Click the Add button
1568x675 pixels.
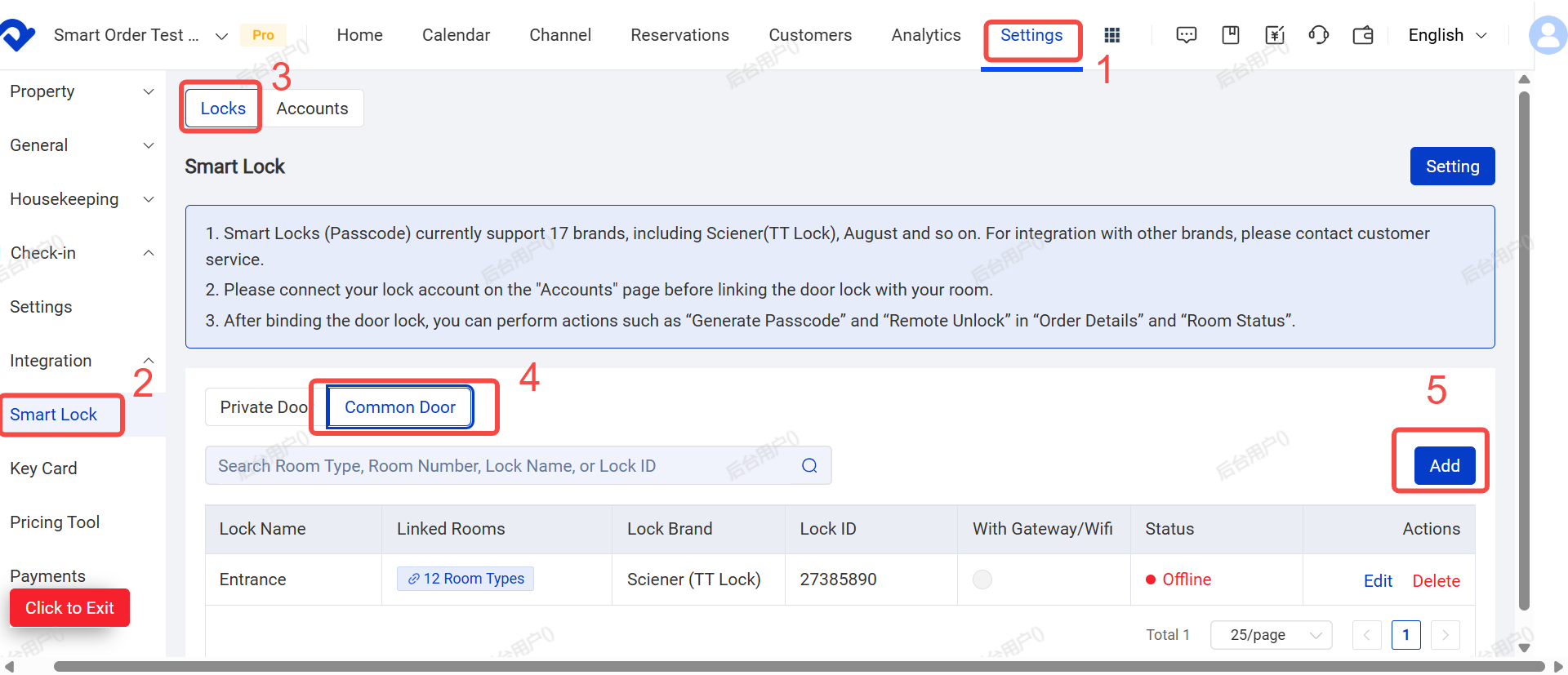click(x=1444, y=466)
